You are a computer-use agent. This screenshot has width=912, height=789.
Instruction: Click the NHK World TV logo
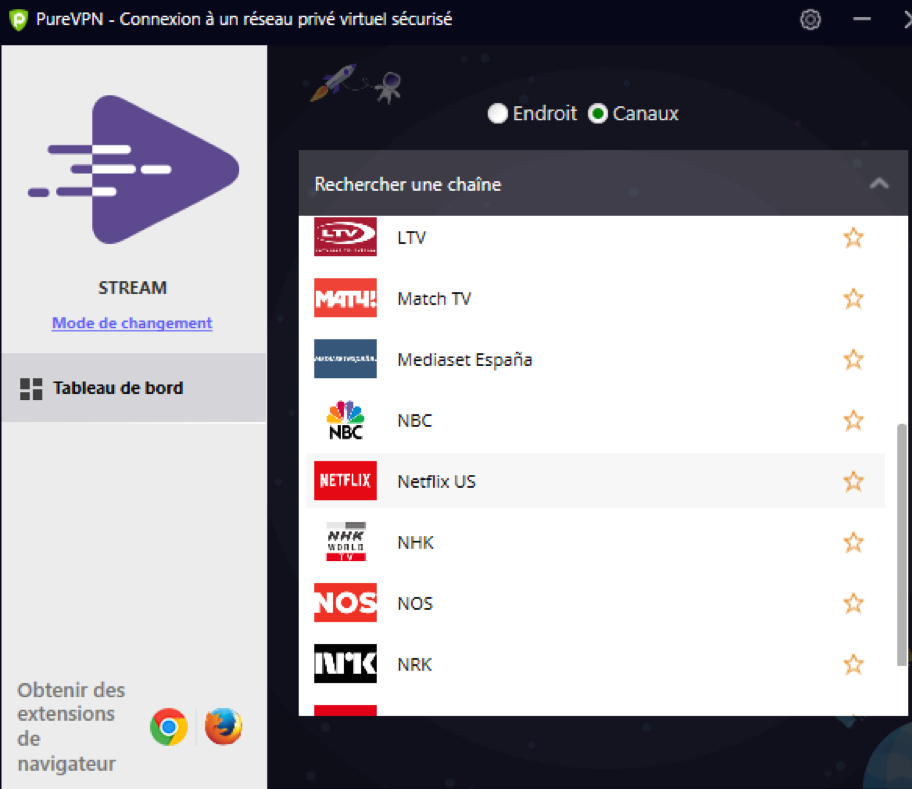tap(345, 542)
